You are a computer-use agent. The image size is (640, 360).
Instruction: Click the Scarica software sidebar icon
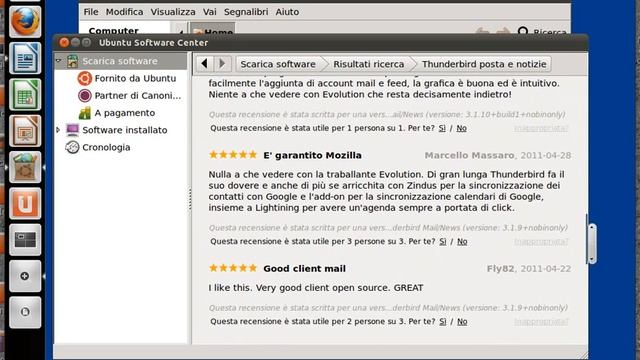point(73,61)
